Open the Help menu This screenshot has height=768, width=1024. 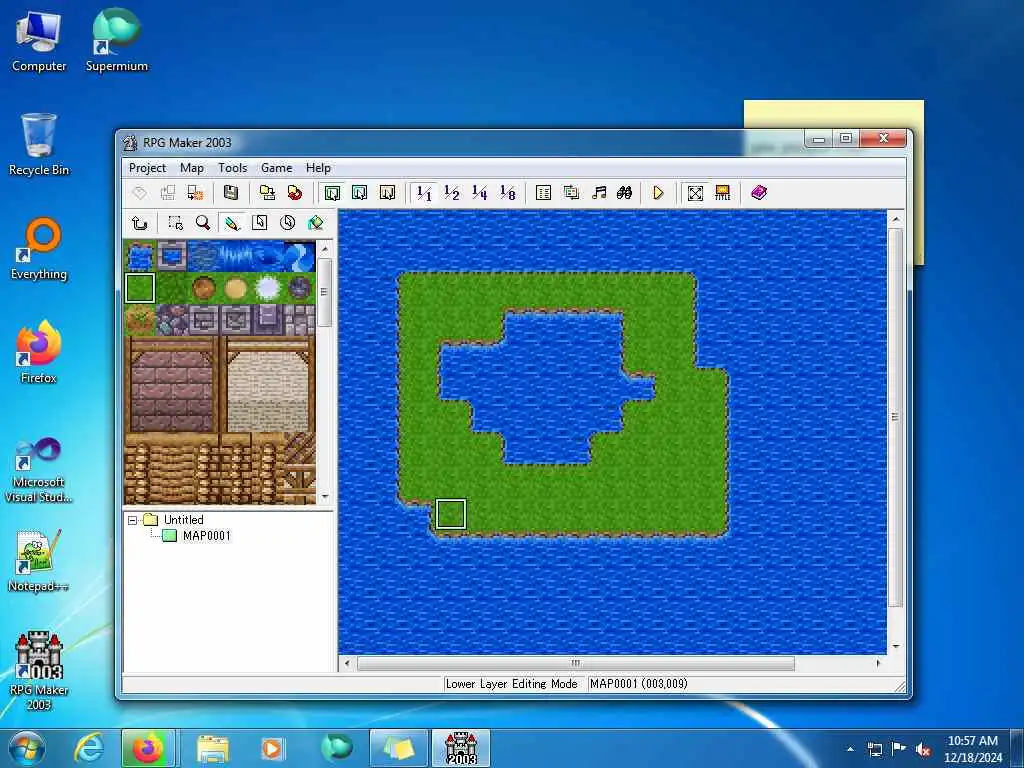point(318,168)
